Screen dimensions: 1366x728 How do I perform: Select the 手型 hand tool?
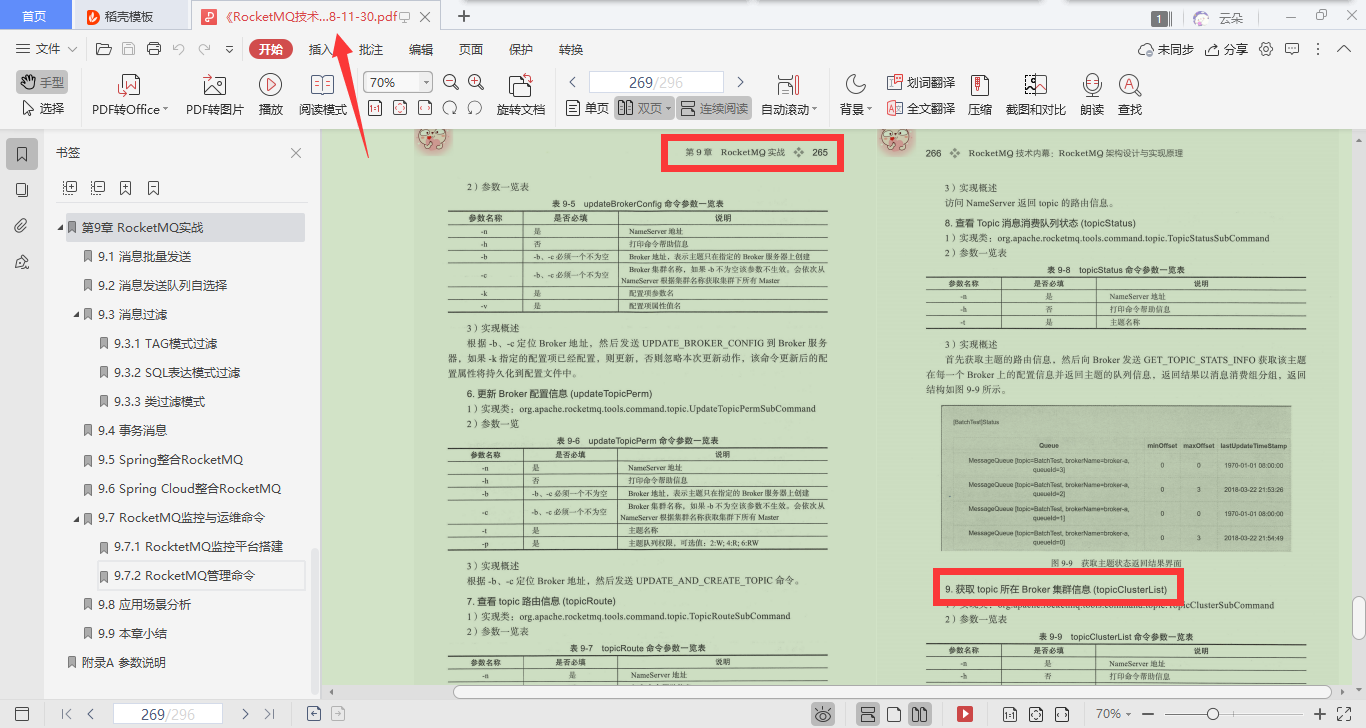42,82
